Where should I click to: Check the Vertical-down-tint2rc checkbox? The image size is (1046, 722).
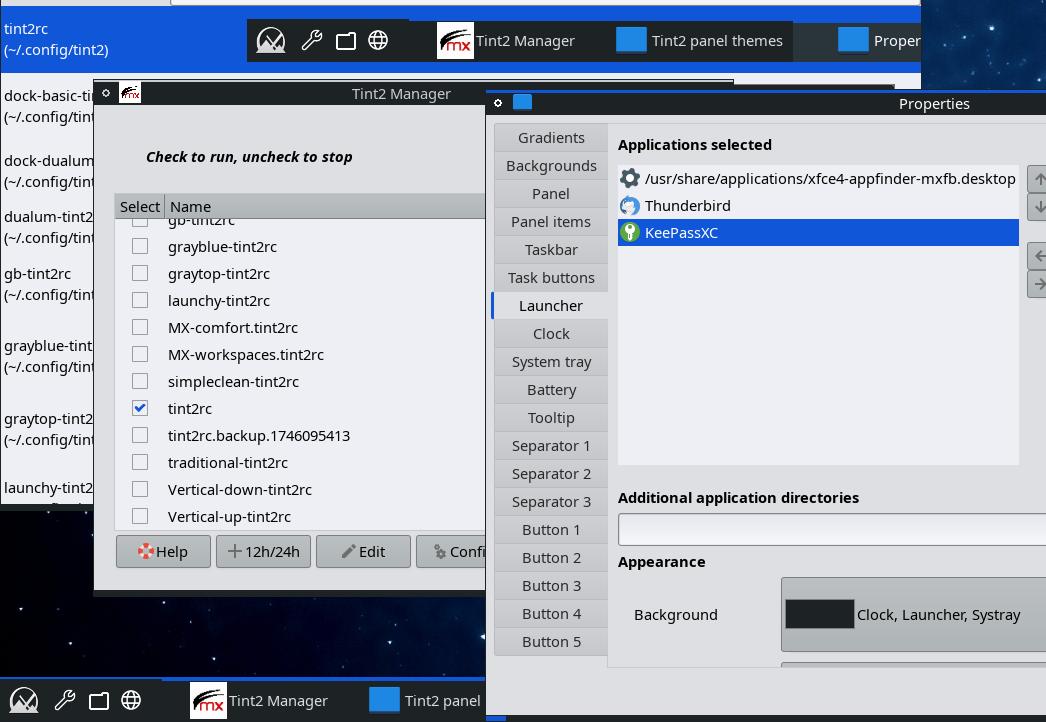tap(140, 490)
